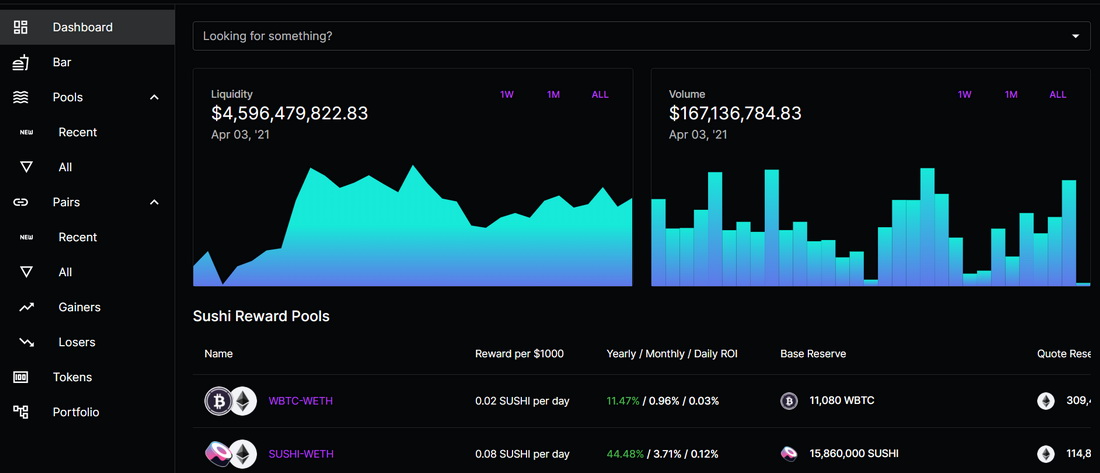Sort by Reward per $1000 column
Screen dimensions: 1100x473
pos(519,354)
